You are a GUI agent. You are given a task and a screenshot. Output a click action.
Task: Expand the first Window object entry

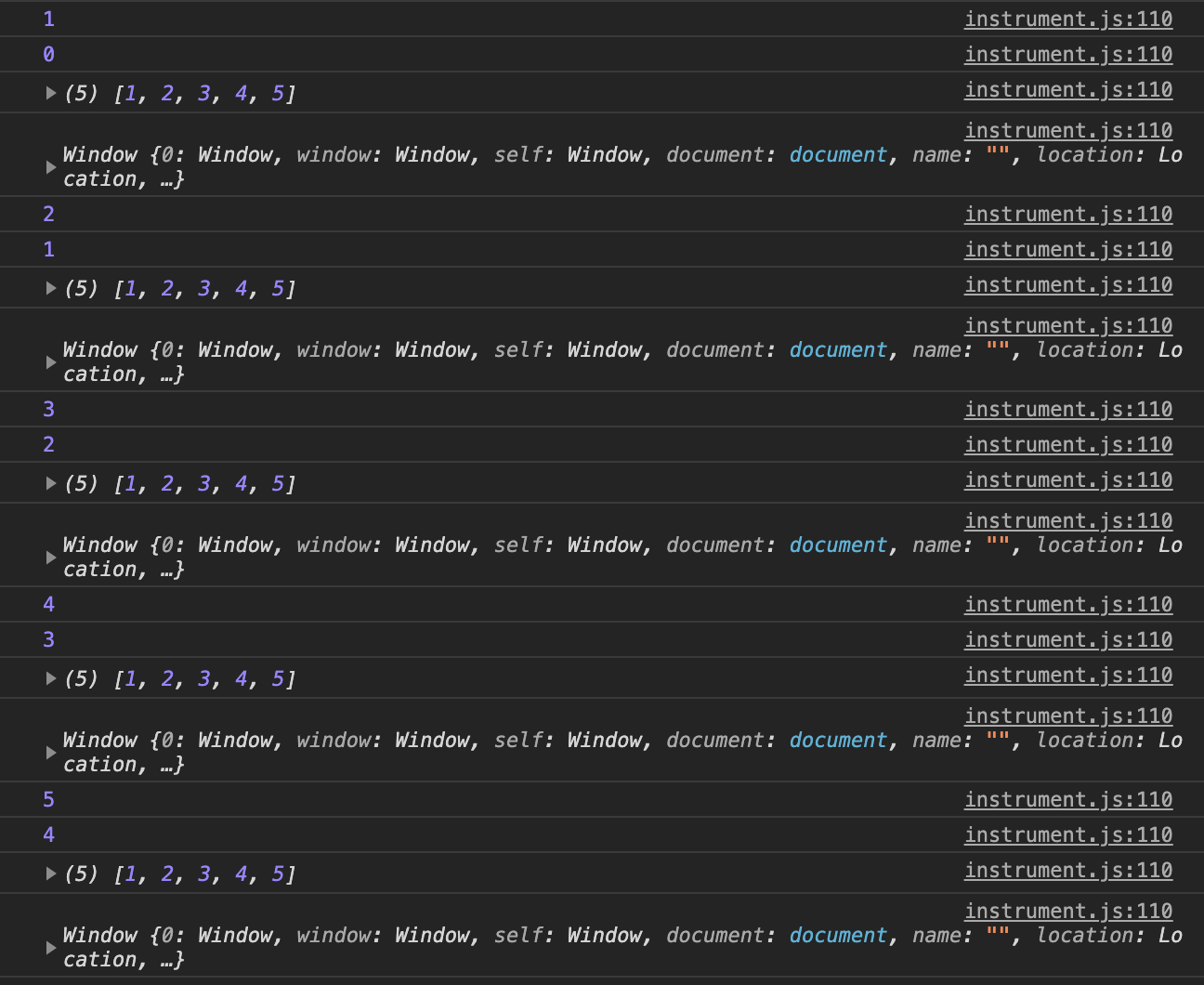pyautogui.click(x=51, y=167)
